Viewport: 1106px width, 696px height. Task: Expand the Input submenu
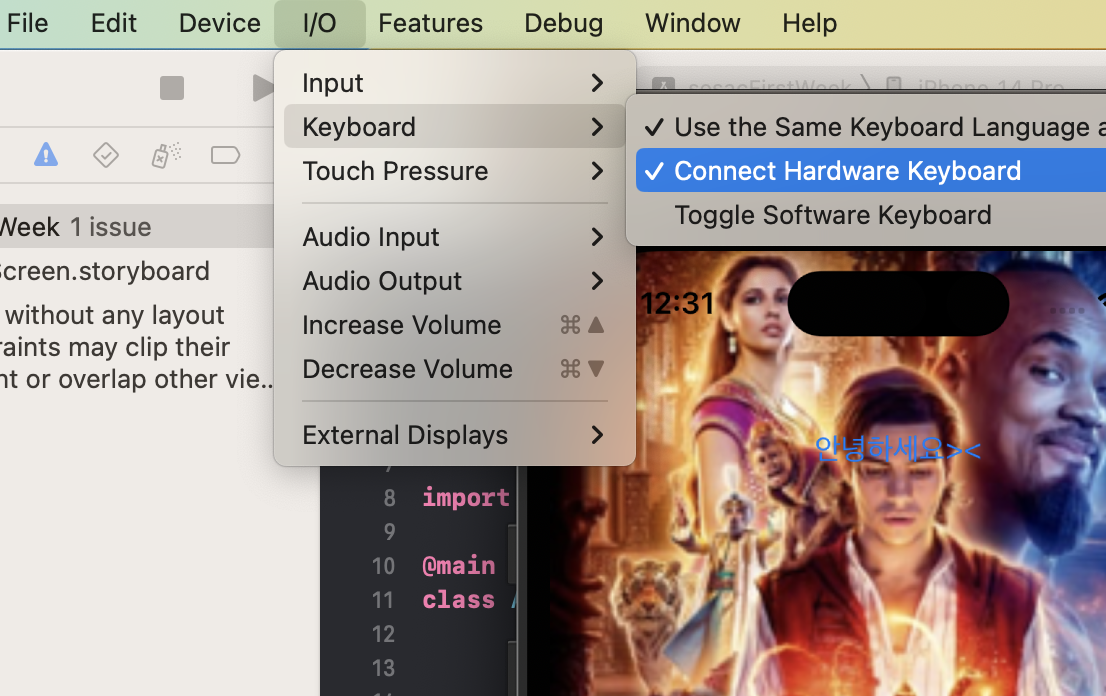point(454,83)
